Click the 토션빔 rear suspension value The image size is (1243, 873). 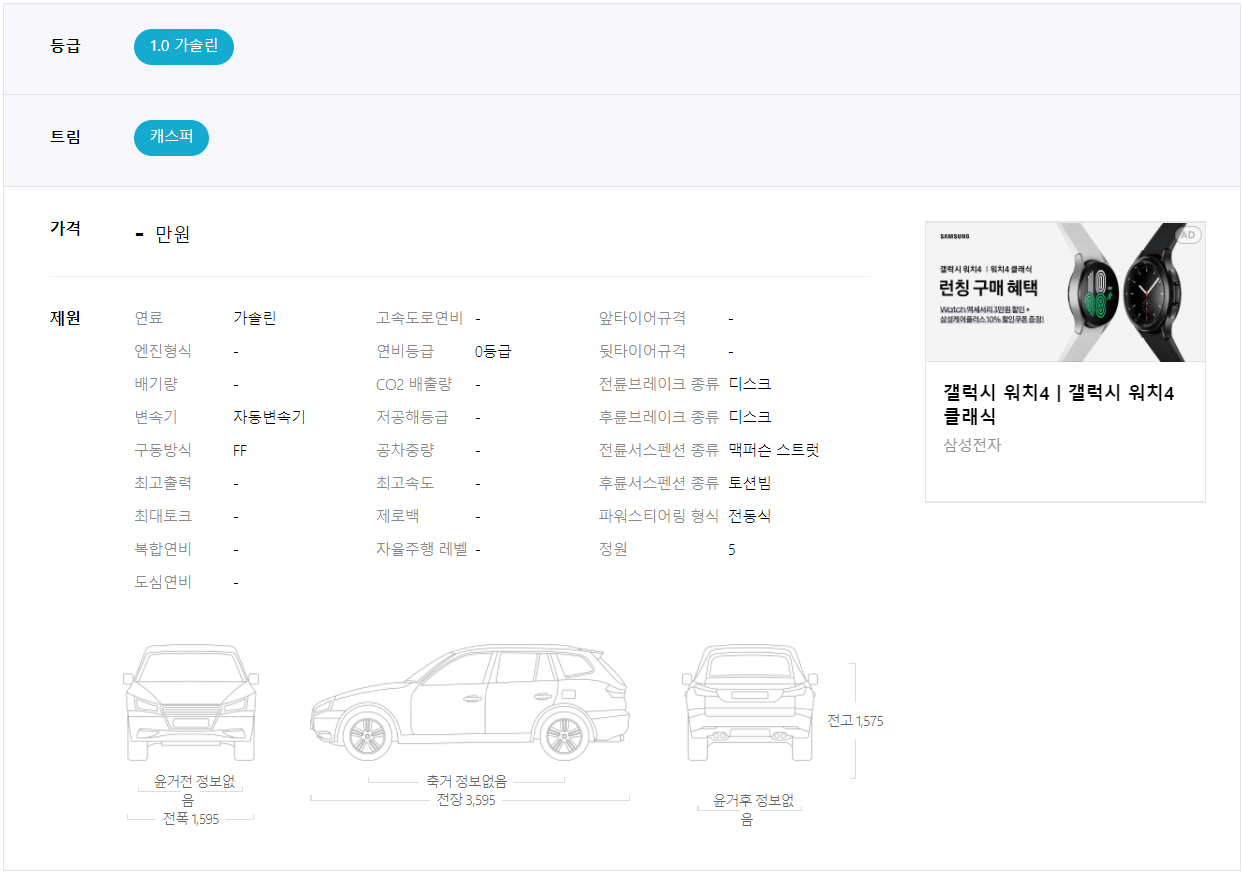[750, 483]
